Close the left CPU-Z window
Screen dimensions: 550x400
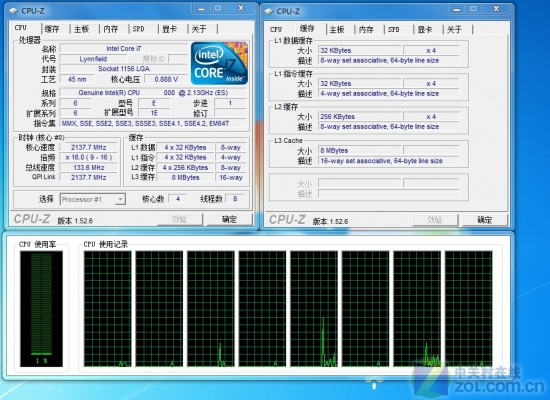pyautogui.click(x=241, y=9)
